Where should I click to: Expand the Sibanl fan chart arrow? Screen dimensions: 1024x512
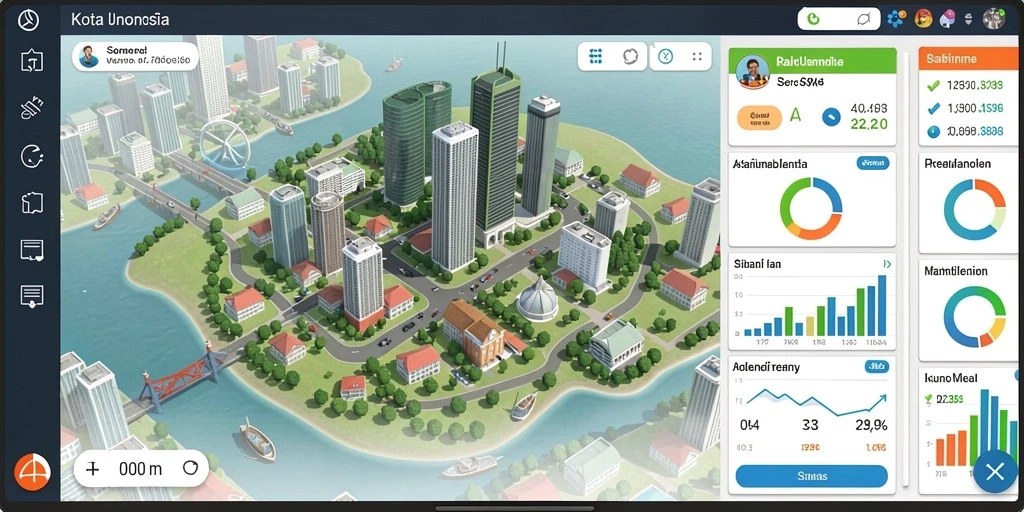coord(887,264)
